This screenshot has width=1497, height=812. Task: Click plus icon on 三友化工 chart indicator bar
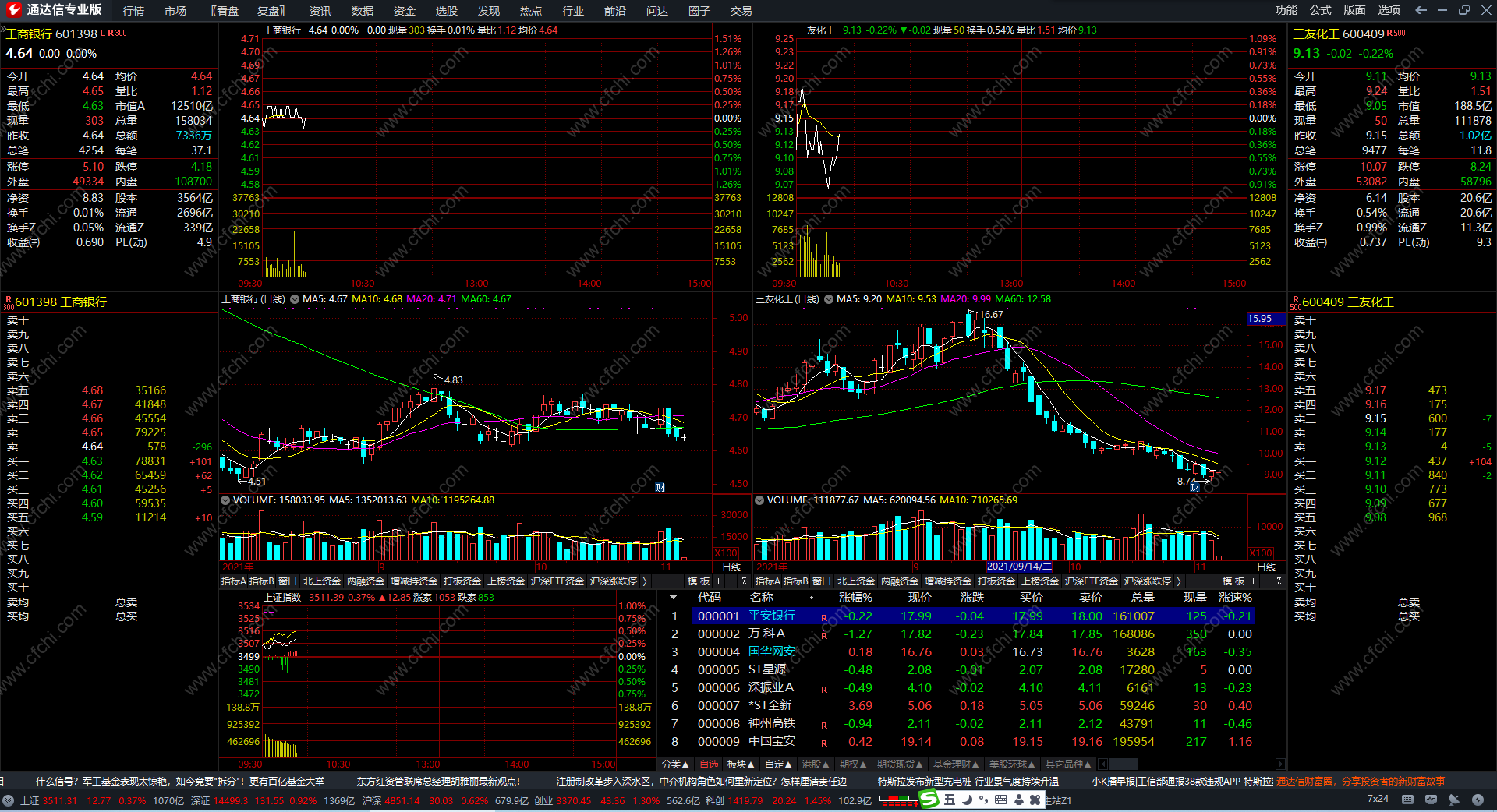click(x=1253, y=581)
